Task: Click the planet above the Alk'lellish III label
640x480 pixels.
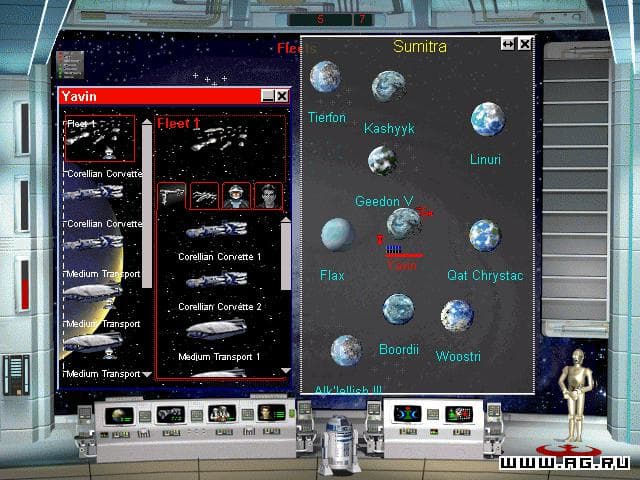Action: [346, 351]
